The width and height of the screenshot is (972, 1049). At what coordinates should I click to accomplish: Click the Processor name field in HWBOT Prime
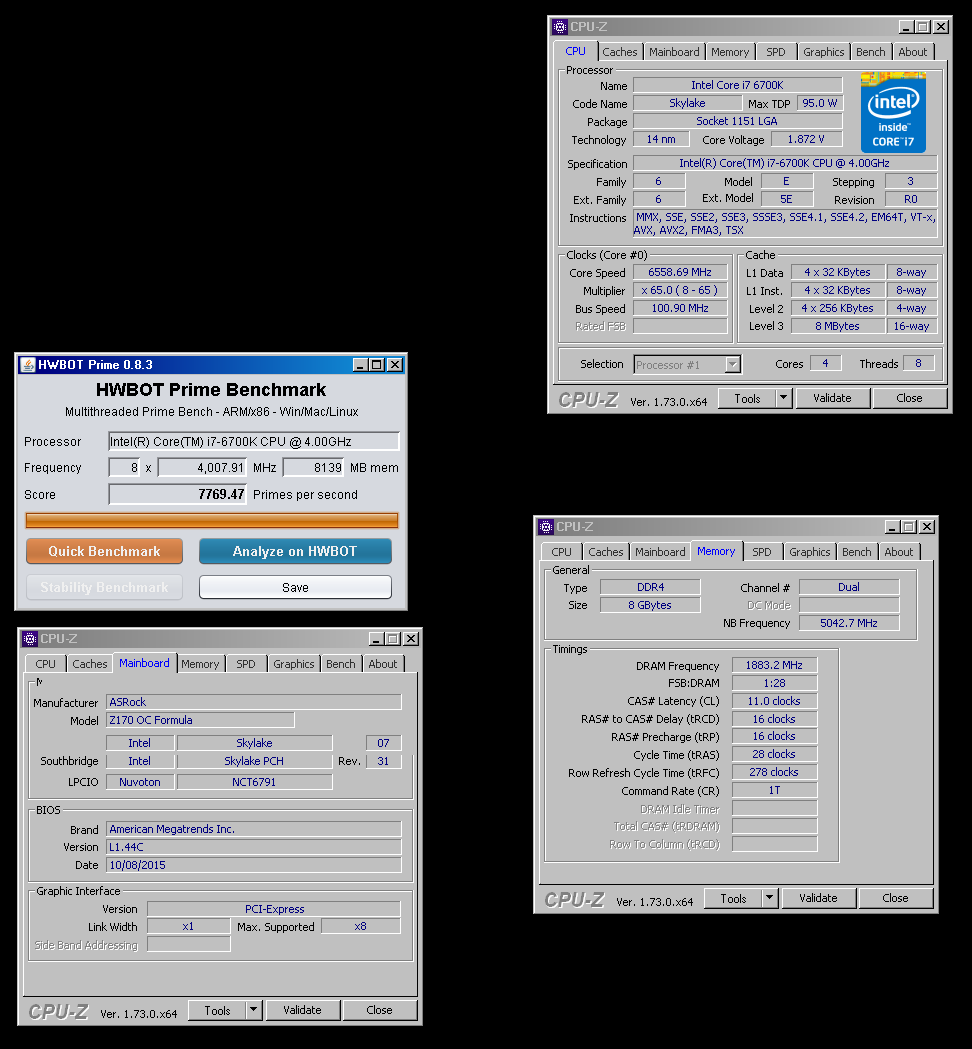[254, 442]
